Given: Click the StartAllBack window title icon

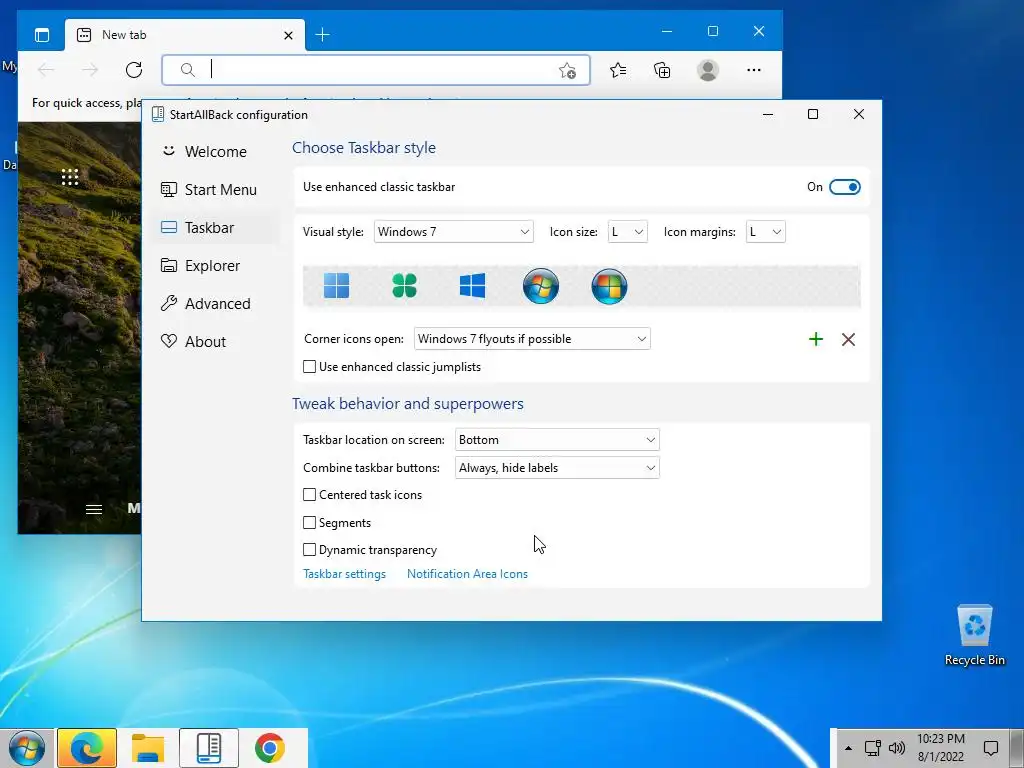Looking at the screenshot, I should [x=157, y=114].
